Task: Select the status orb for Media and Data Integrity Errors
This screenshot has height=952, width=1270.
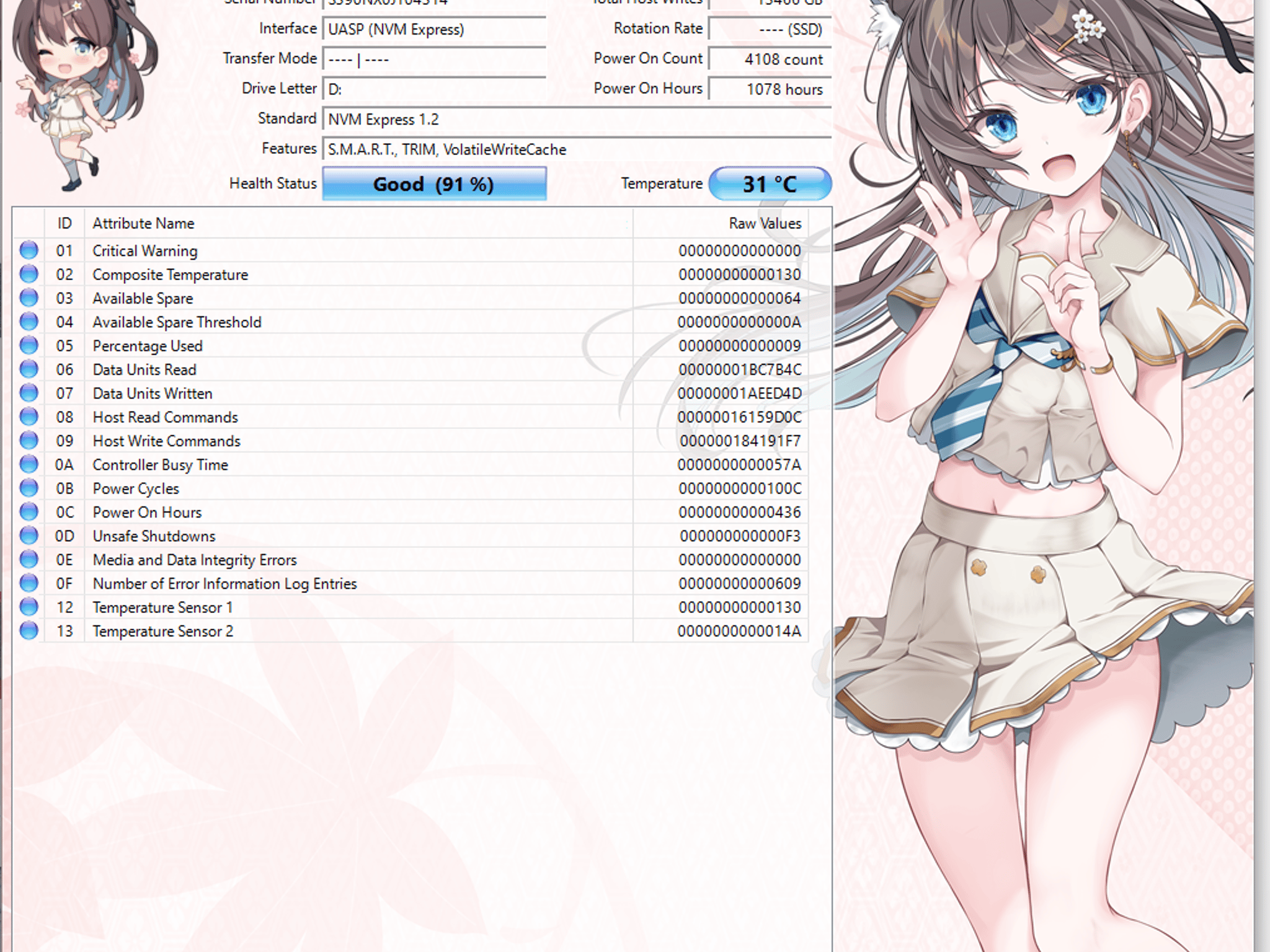Action: (29, 559)
